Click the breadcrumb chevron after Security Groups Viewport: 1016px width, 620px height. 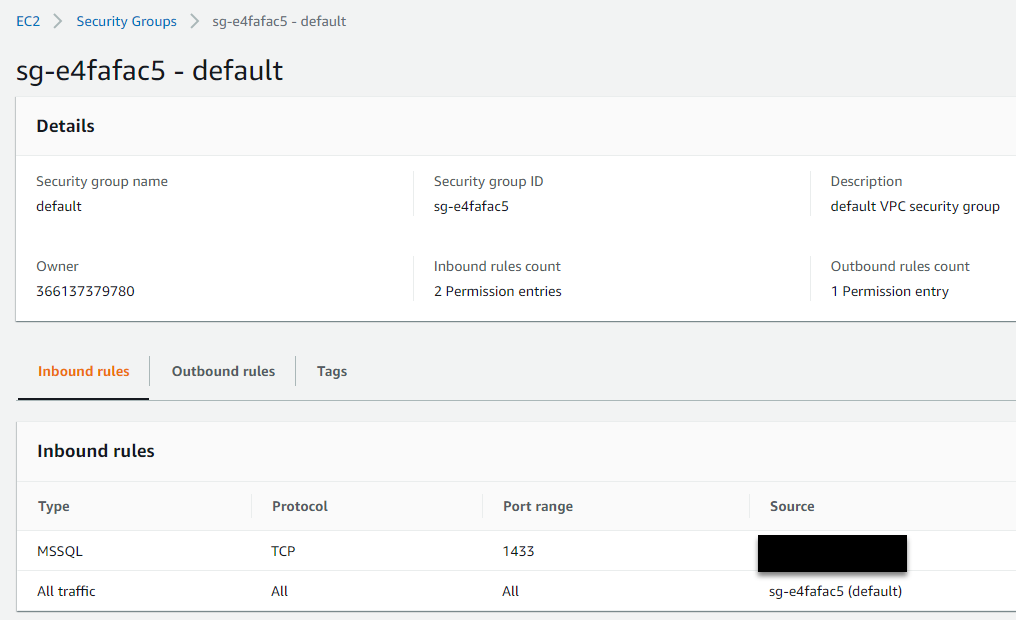point(194,21)
